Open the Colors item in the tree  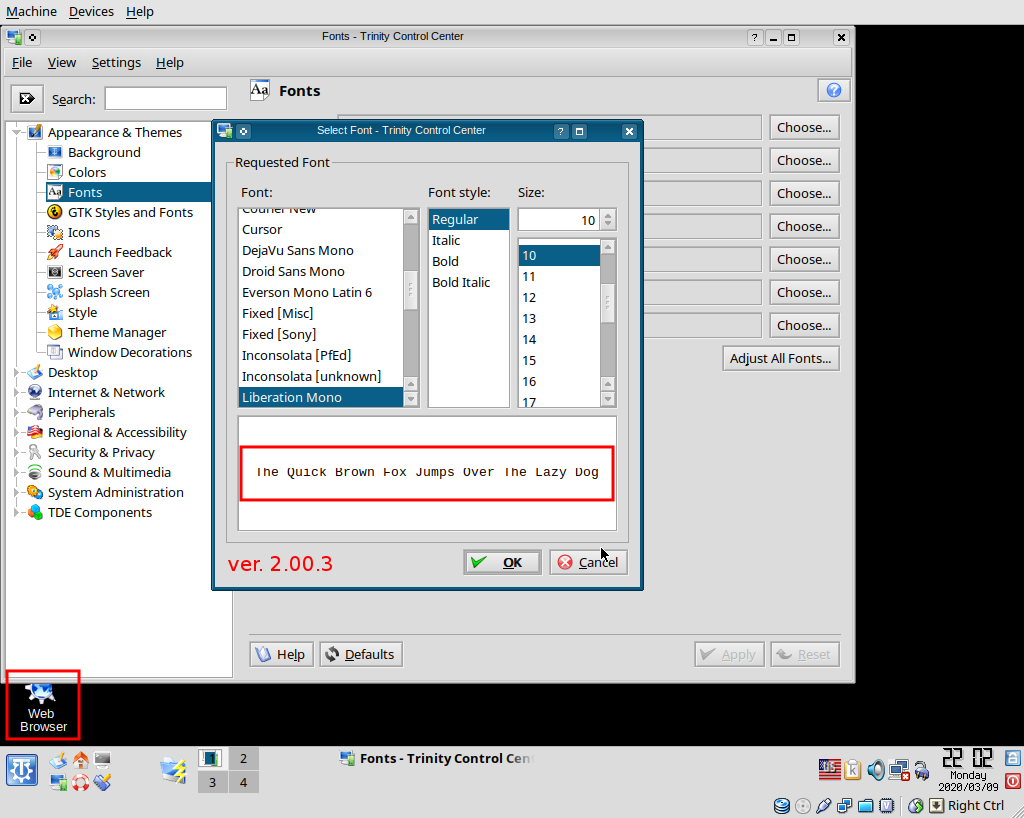coord(87,172)
